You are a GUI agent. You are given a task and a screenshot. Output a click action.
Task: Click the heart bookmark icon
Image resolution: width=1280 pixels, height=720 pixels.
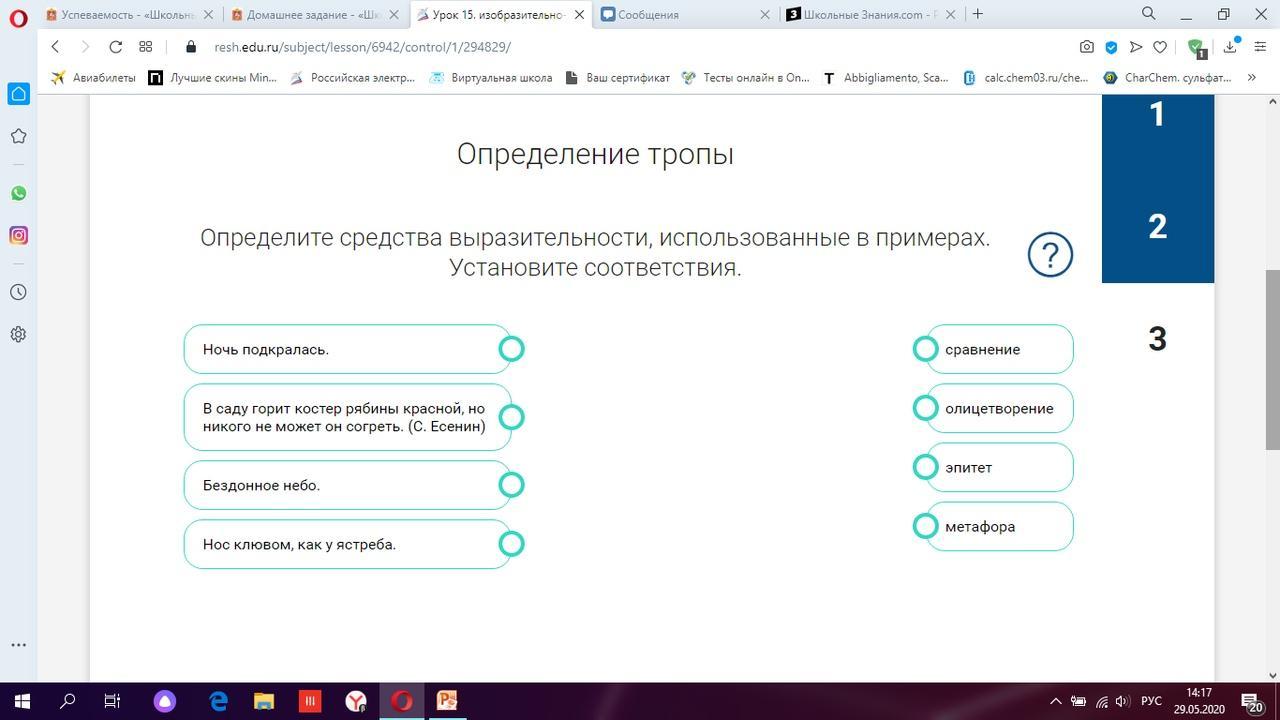[x=1160, y=47]
